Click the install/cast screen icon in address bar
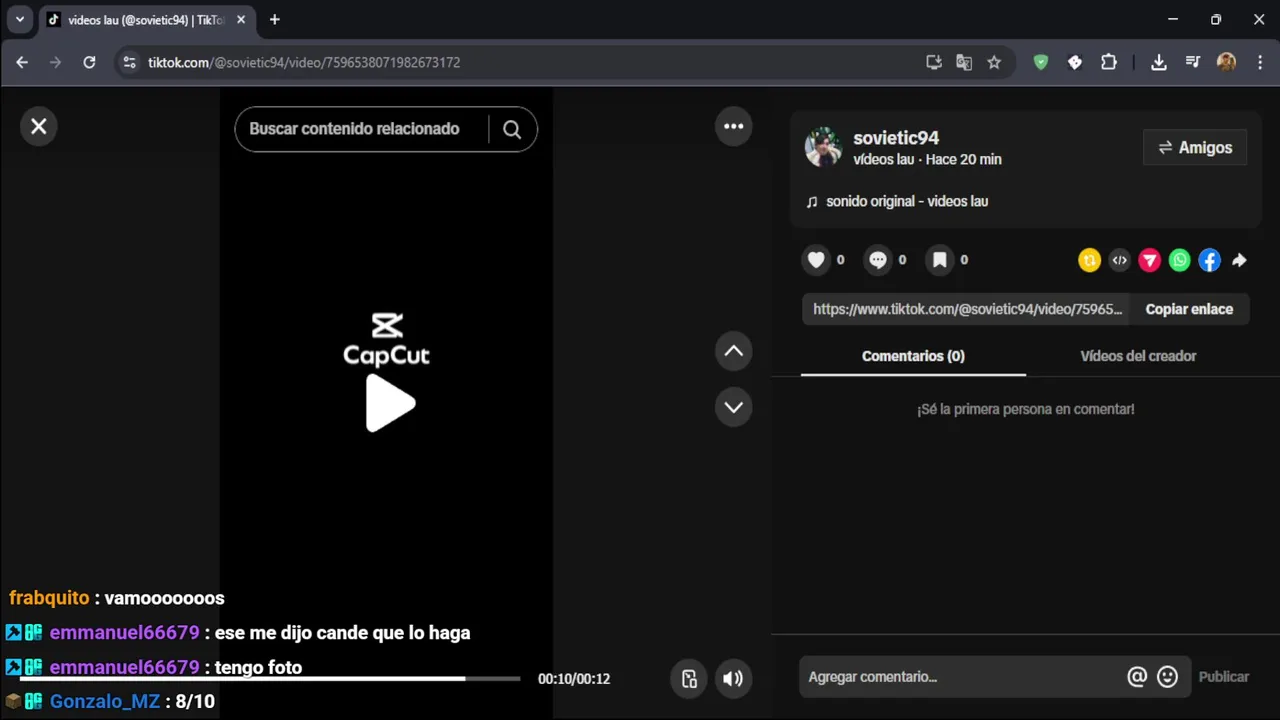Screen dimensions: 1280x720 (x=934, y=62)
